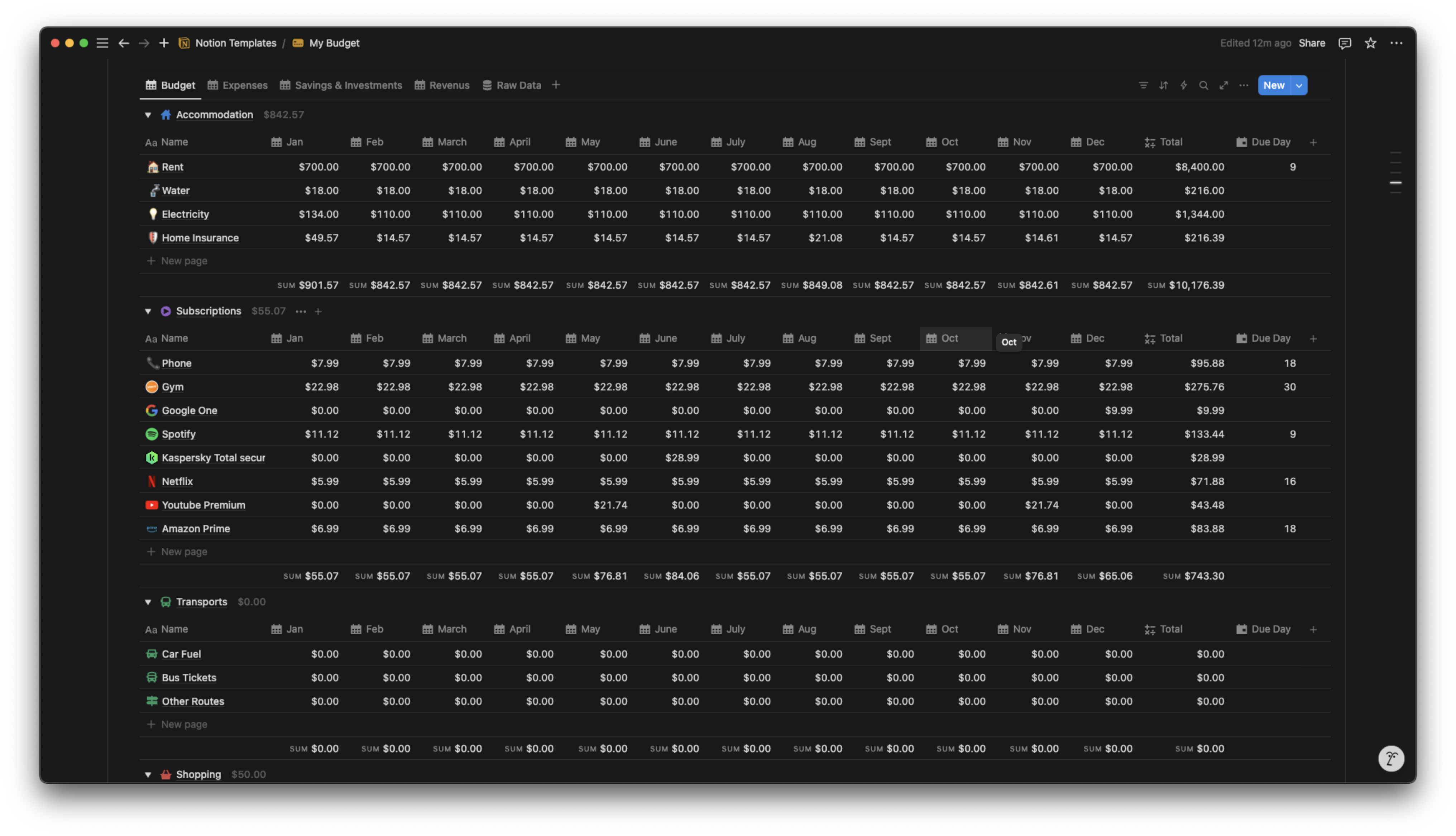Open the Bus Tickets row
This screenshot has width=1456, height=836.
pyautogui.click(x=189, y=678)
